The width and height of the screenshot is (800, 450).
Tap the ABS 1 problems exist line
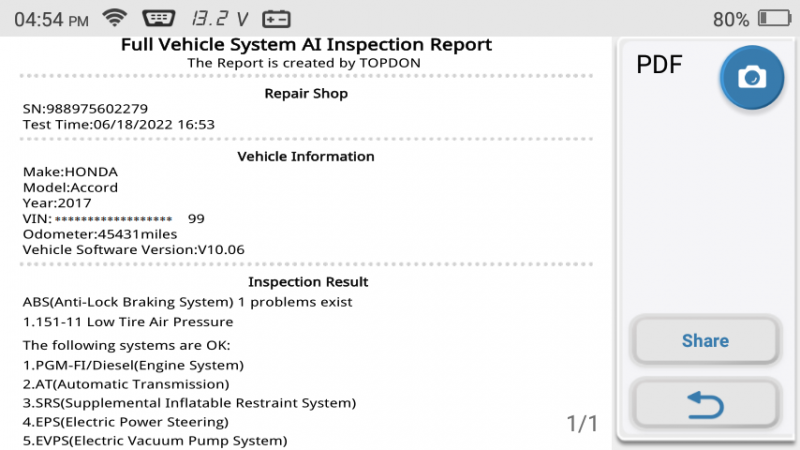point(187,302)
